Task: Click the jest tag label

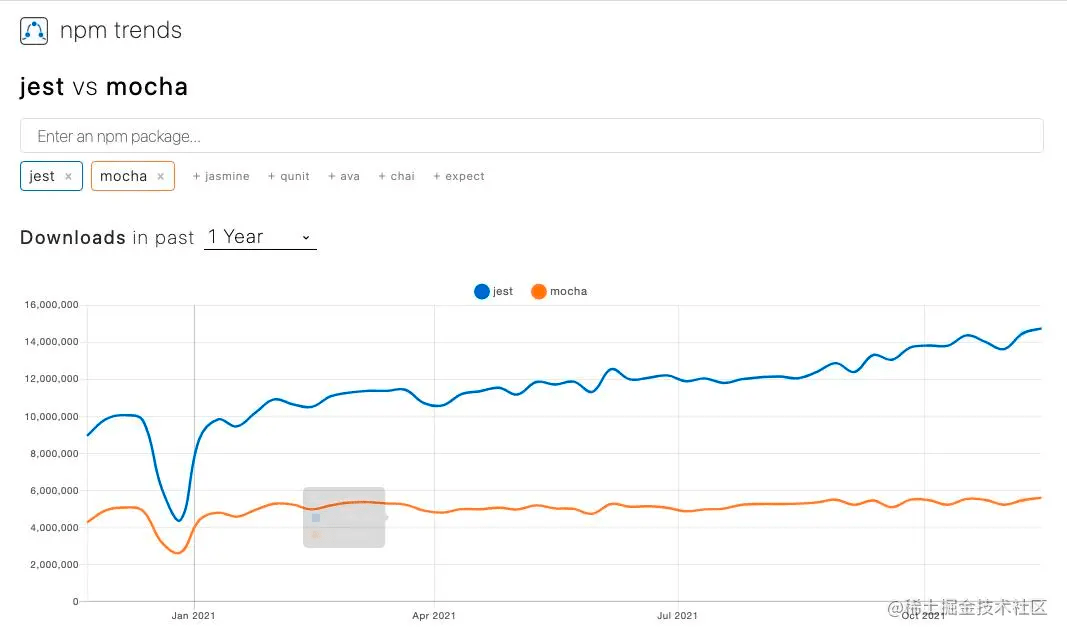Action: (x=42, y=176)
